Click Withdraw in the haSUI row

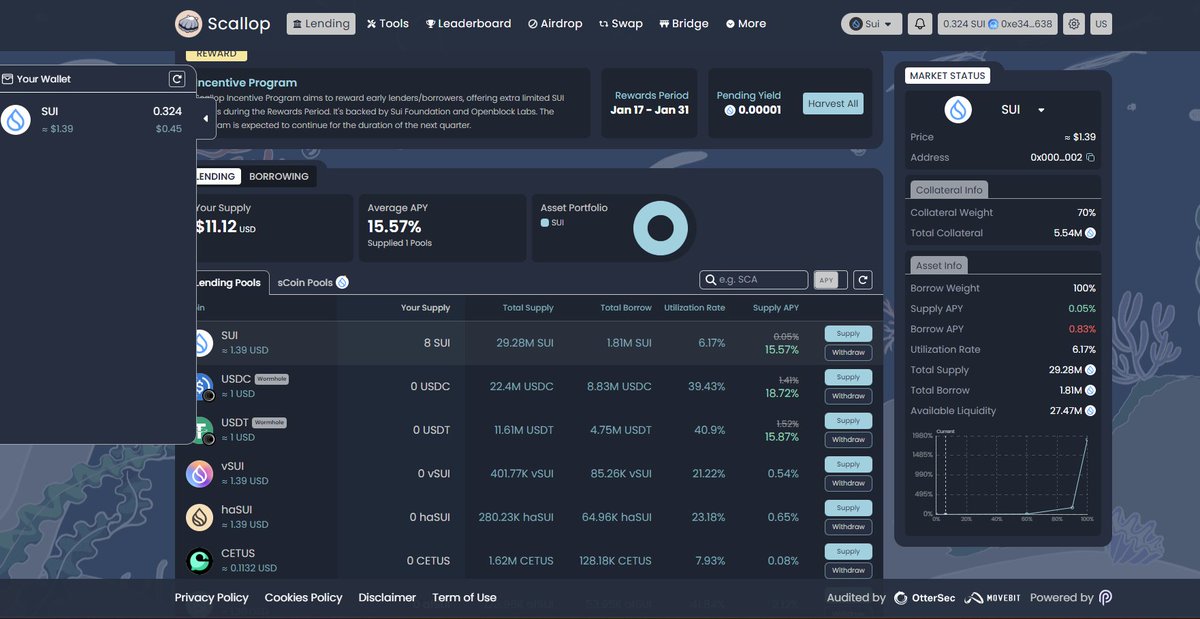coord(848,526)
